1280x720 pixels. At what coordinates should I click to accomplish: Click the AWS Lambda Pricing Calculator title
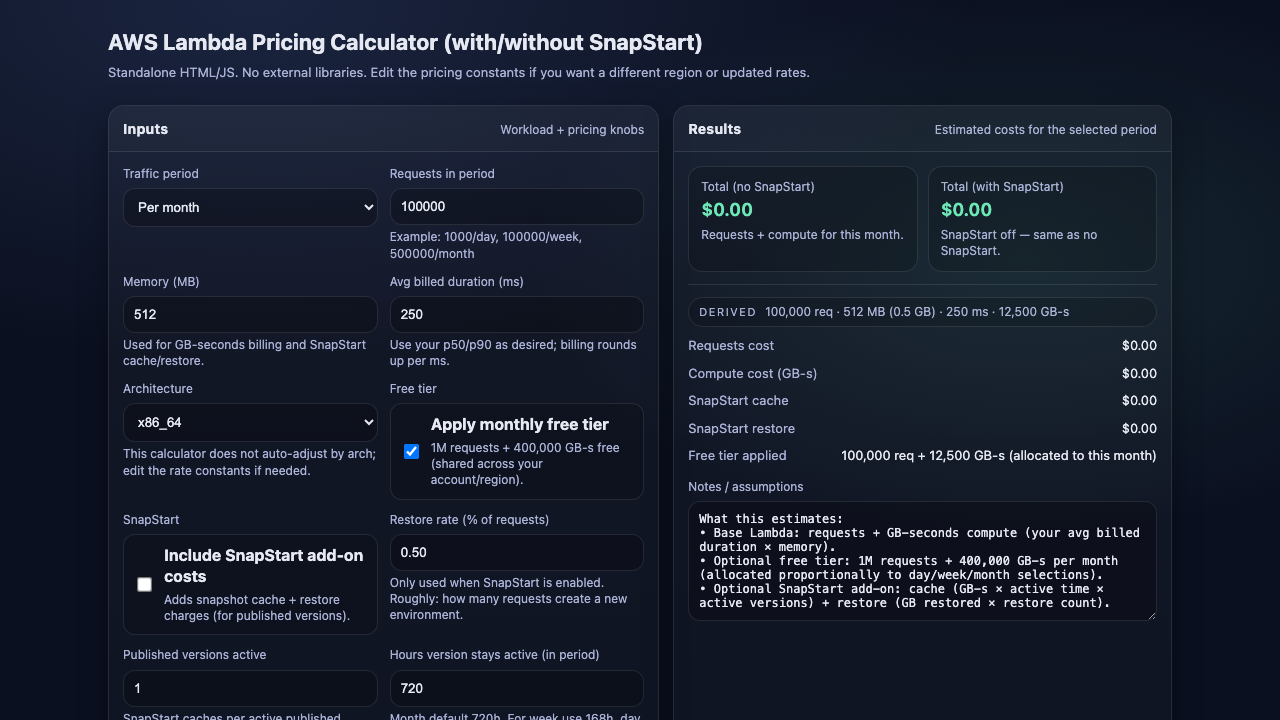pyautogui.click(x=405, y=43)
